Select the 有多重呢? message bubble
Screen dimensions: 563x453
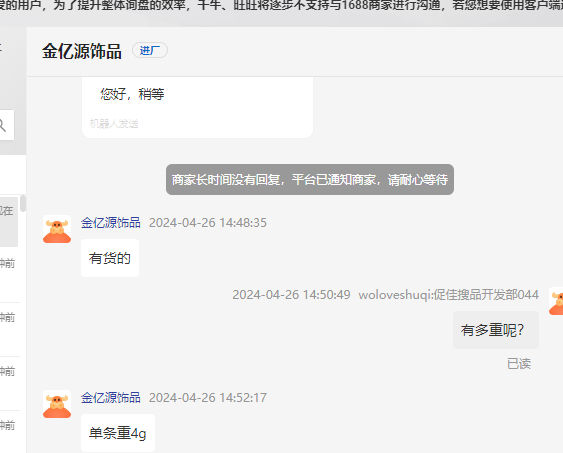(x=496, y=330)
